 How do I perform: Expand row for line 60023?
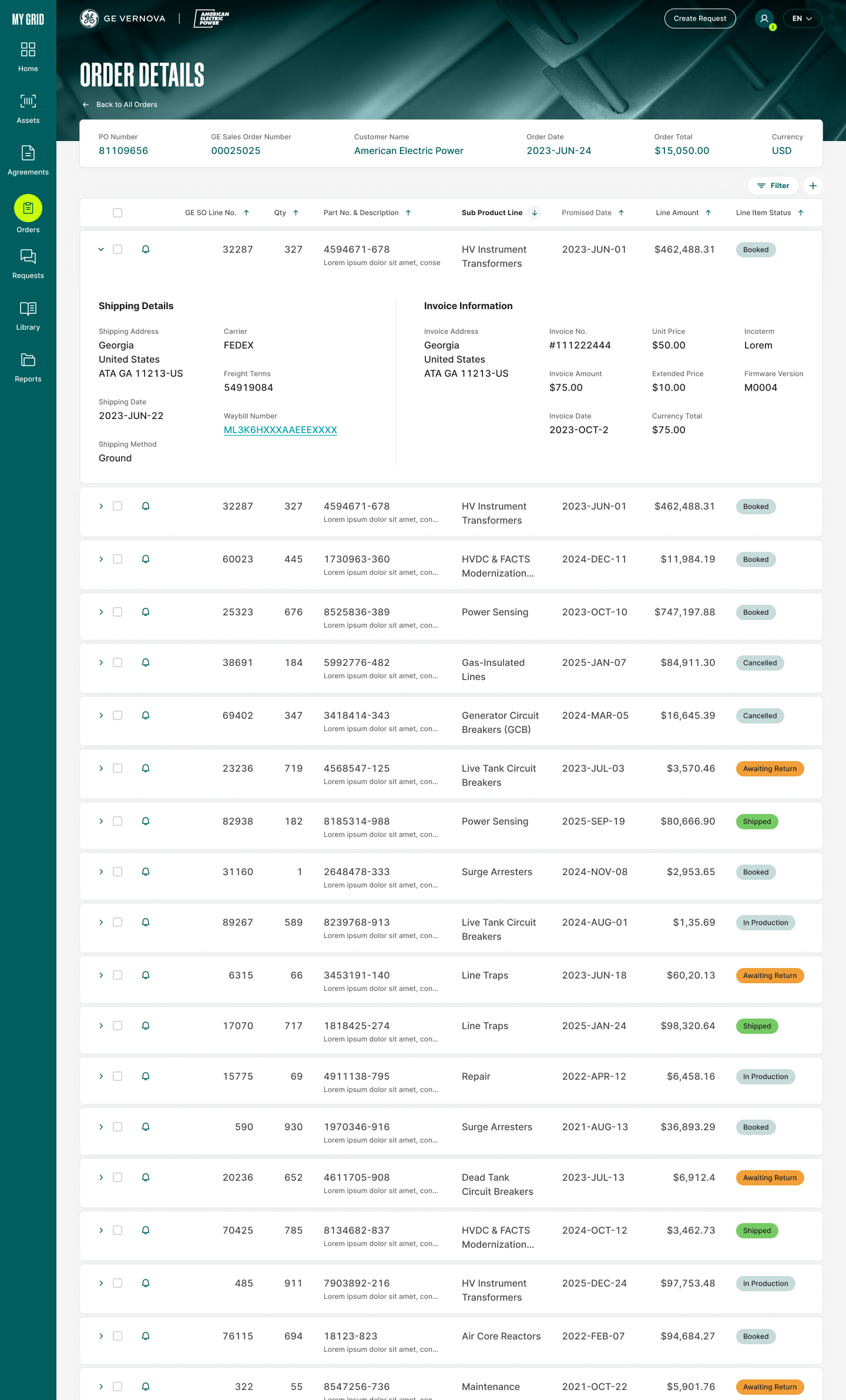click(x=101, y=559)
